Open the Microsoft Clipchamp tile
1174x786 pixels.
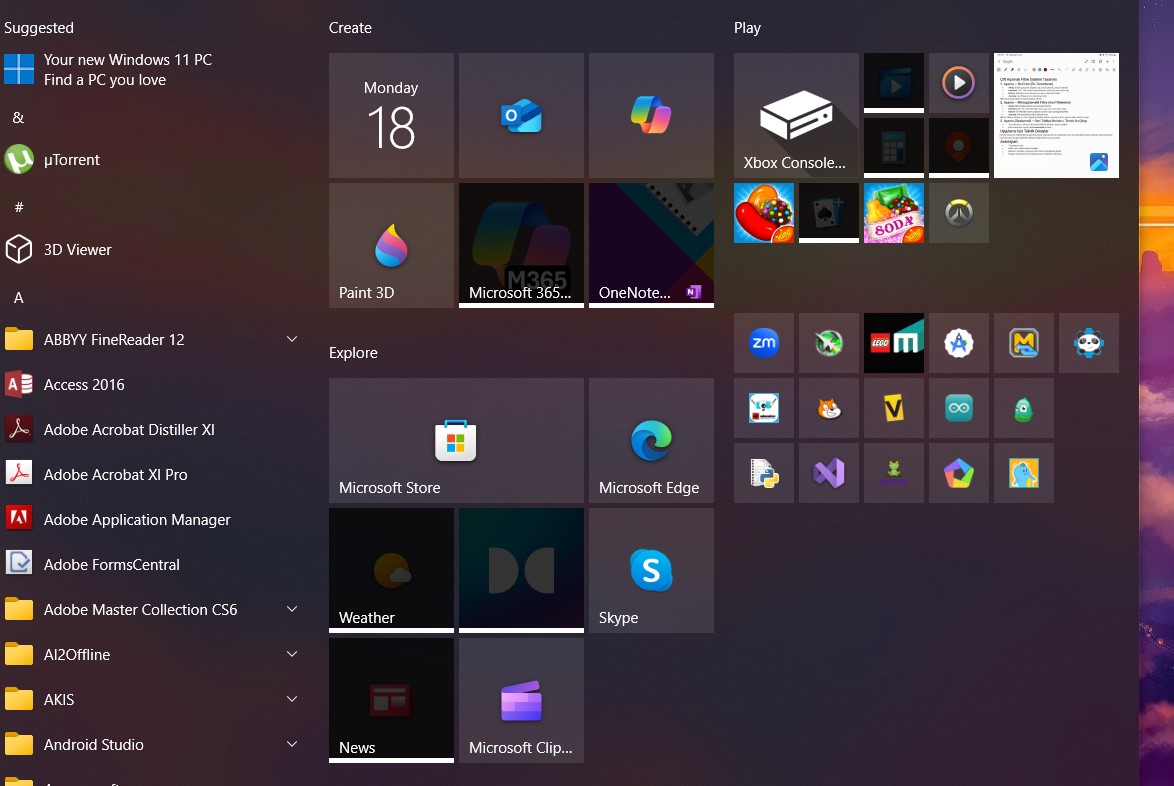pos(521,701)
